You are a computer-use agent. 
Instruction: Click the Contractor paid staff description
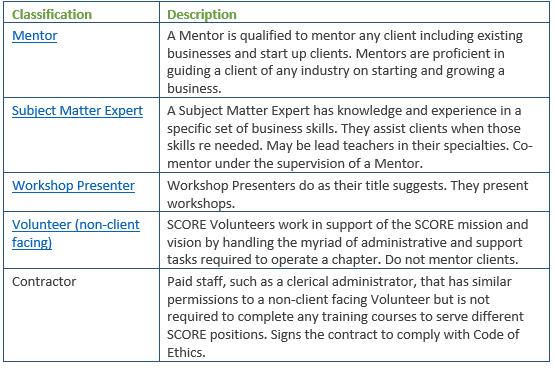click(345, 317)
